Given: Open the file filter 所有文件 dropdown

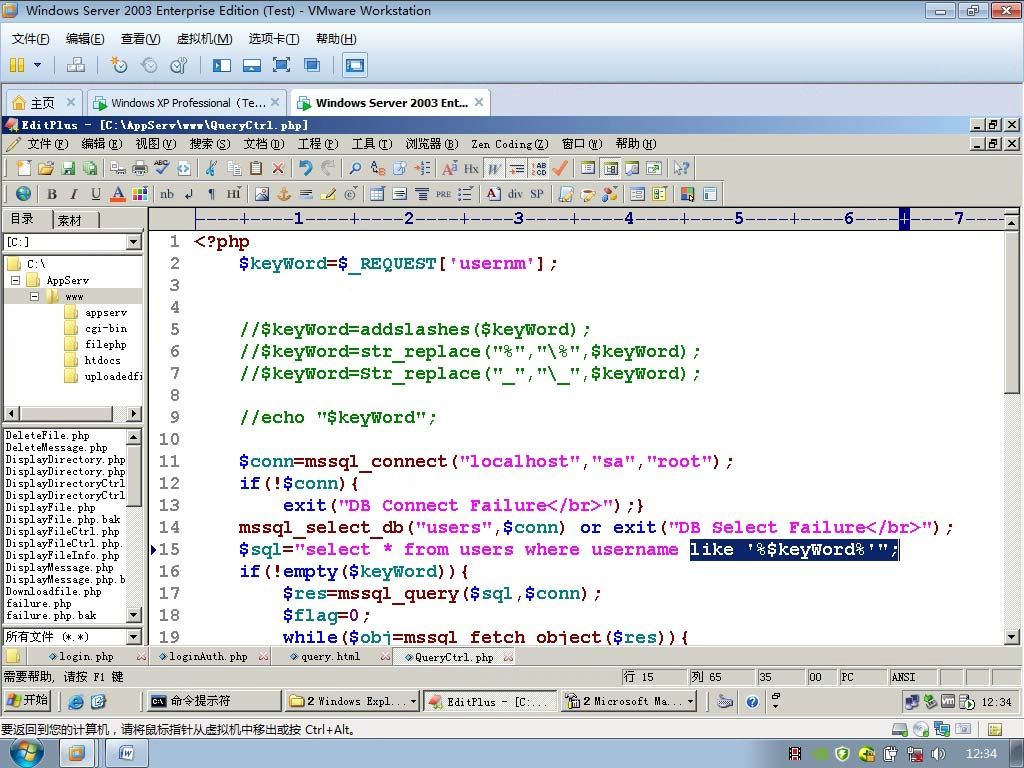Looking at the screenshot, I should tap(134, 637).
